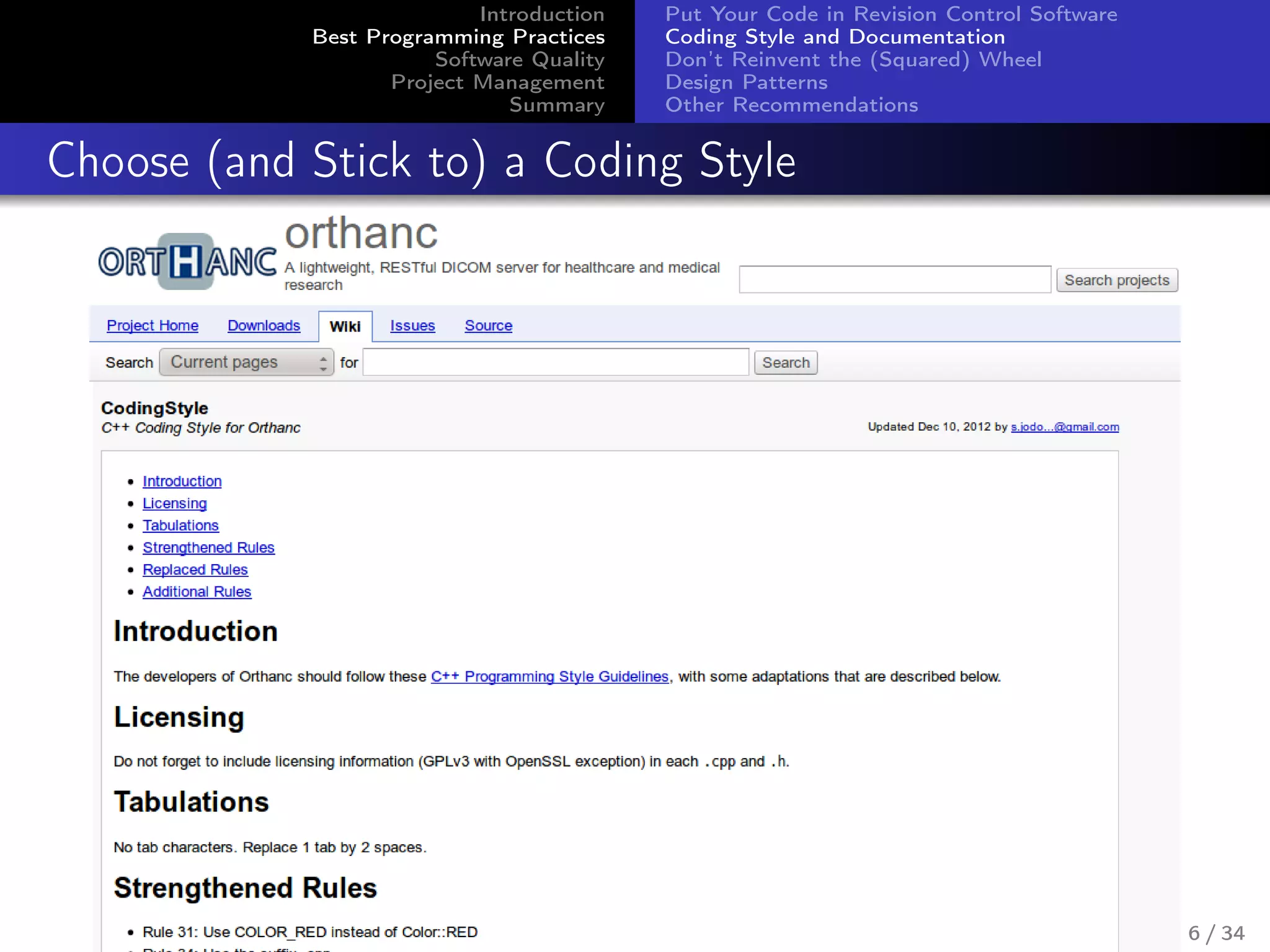Follow the Introduction table-of-contents link

[182, 481]
